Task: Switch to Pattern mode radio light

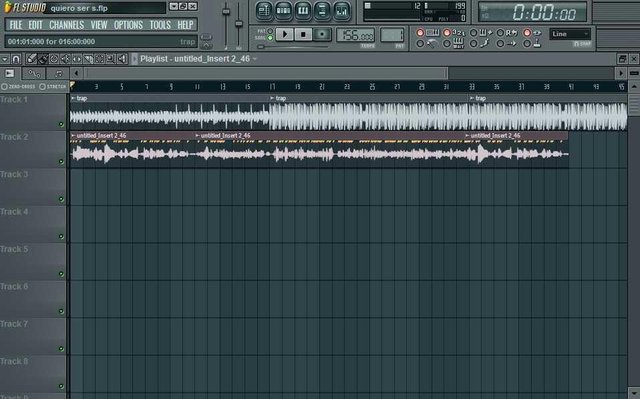Action: point(270,31)
